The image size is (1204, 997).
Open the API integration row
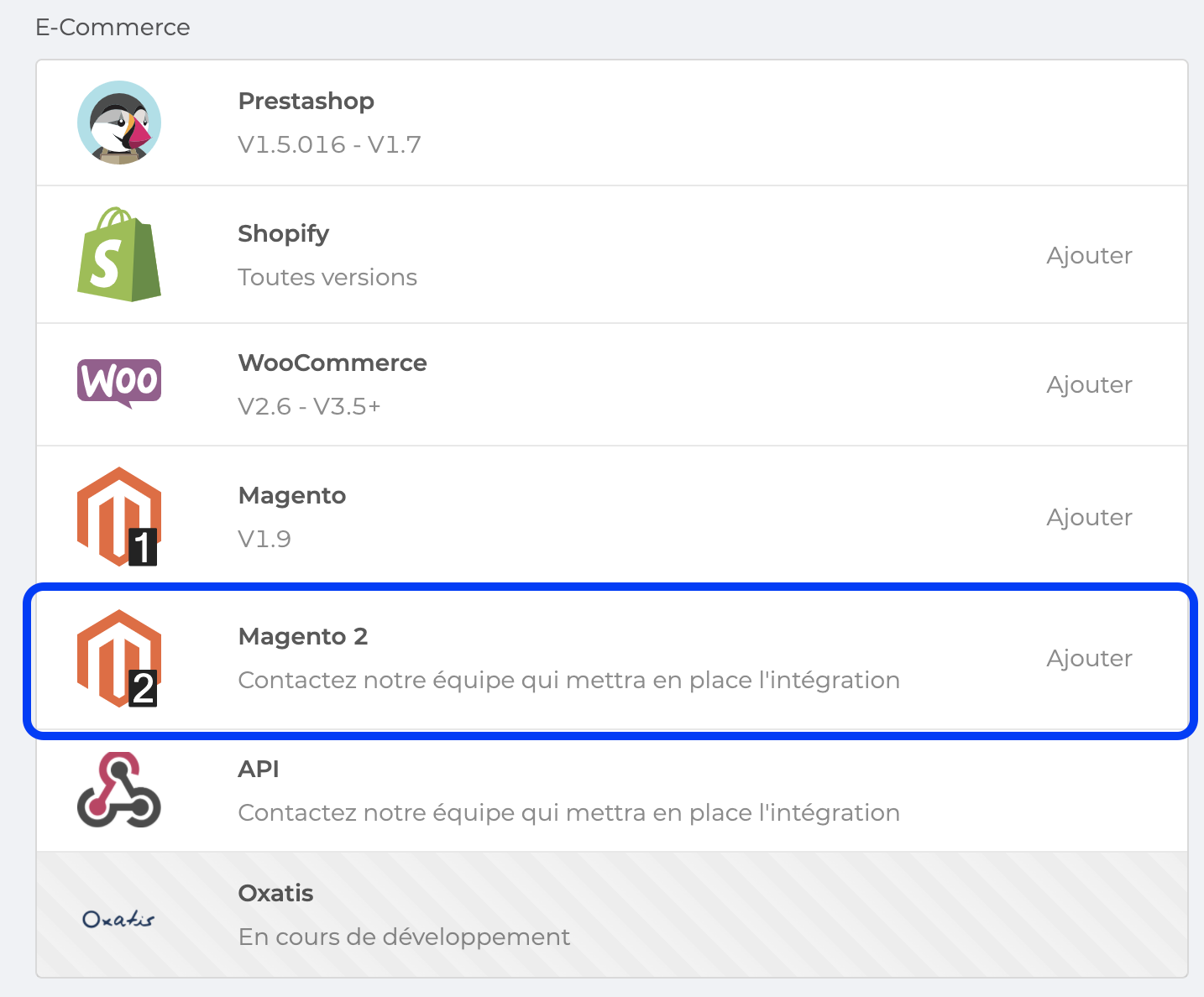[x=588, y=791]
